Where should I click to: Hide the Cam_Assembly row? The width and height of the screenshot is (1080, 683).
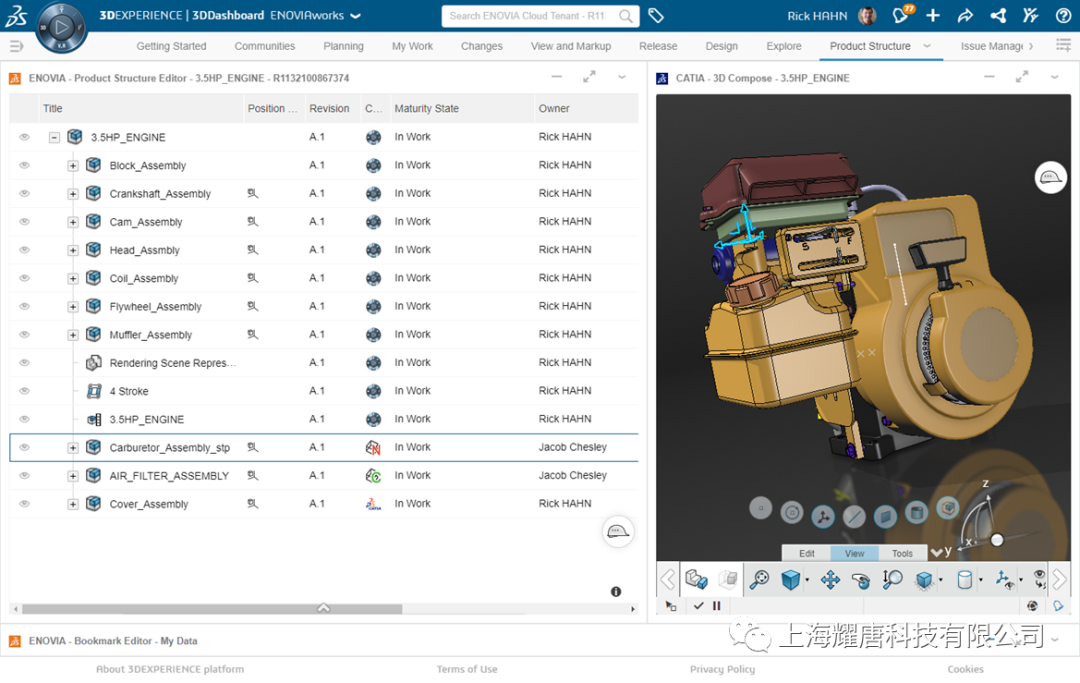point(24,222)
